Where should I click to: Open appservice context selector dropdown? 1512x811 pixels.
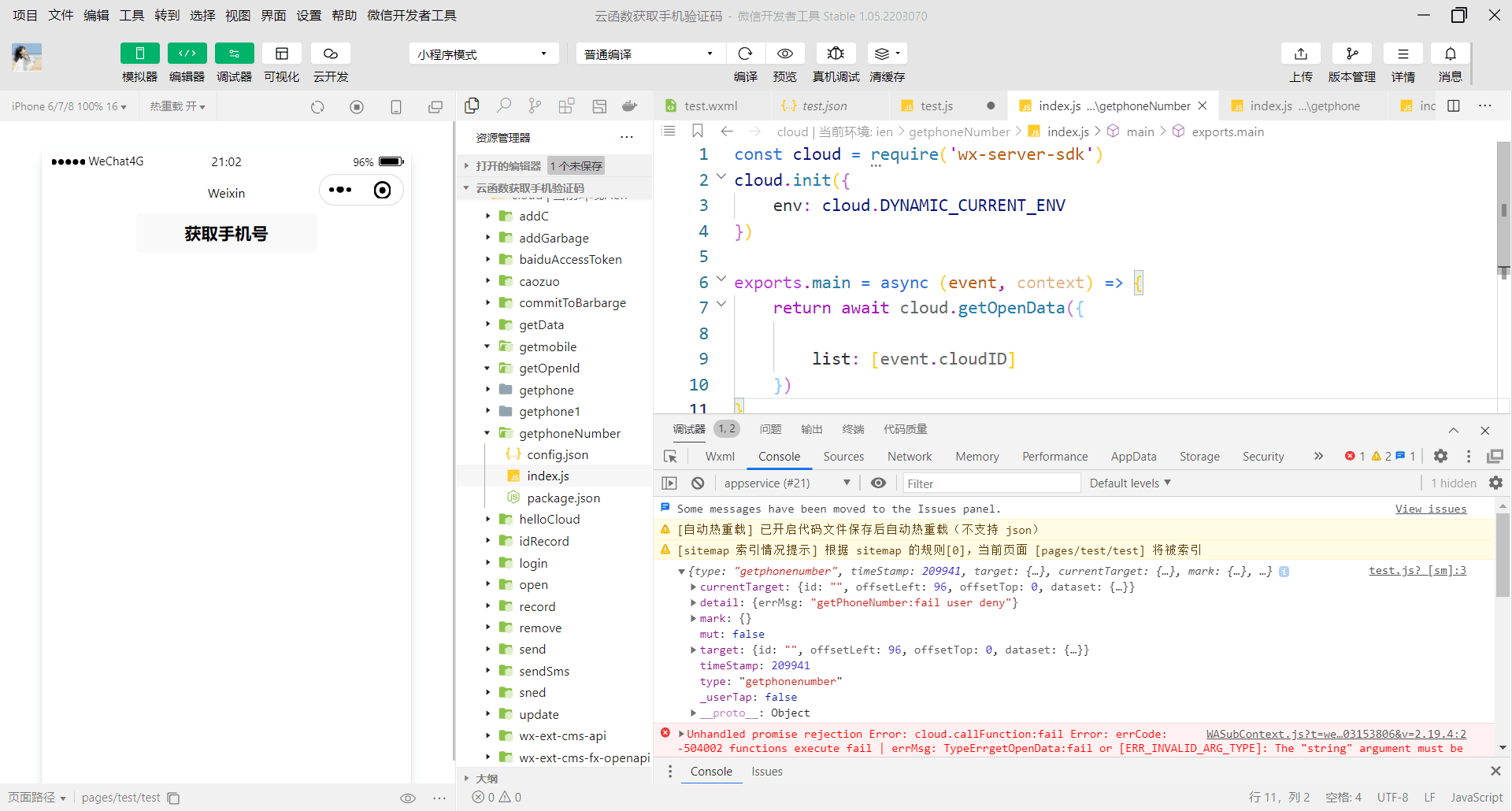click(x=787, y=483)
